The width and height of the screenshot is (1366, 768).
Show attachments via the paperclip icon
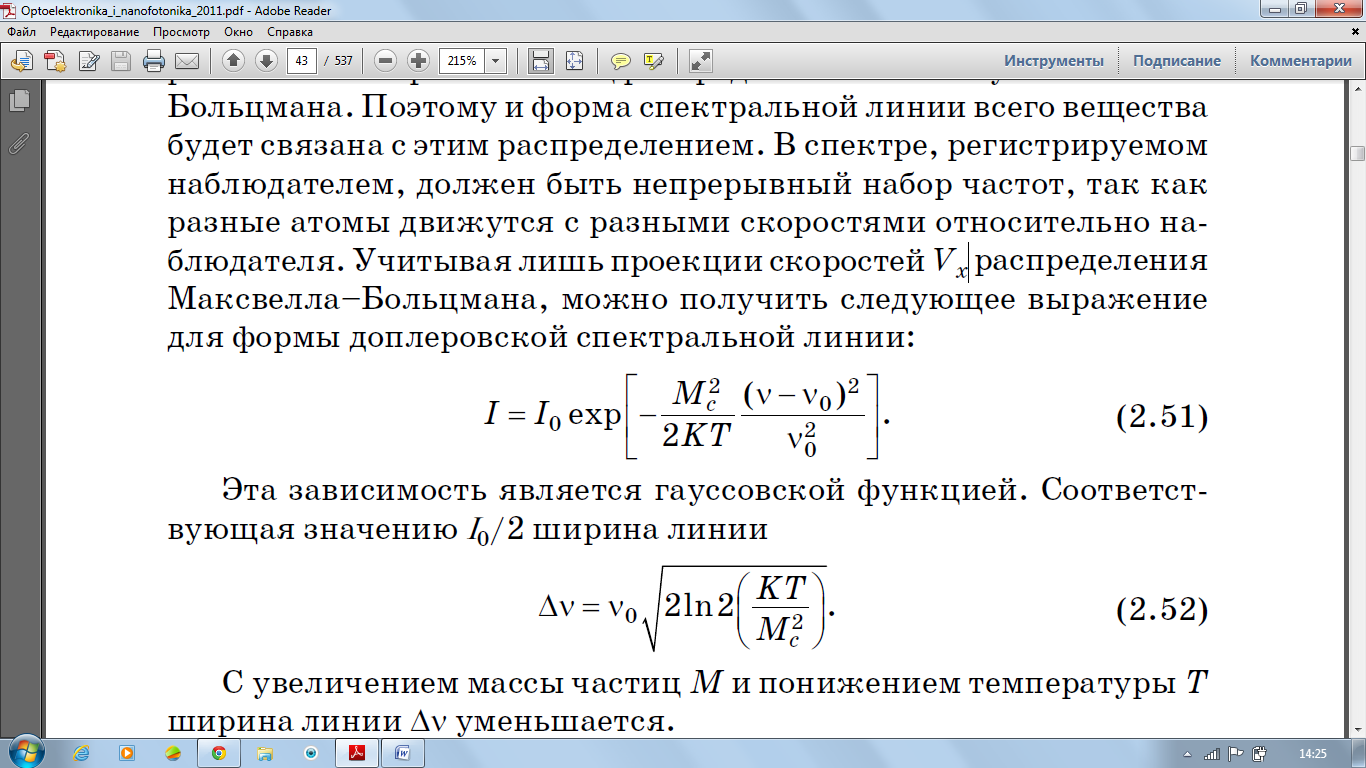(18, 142)
